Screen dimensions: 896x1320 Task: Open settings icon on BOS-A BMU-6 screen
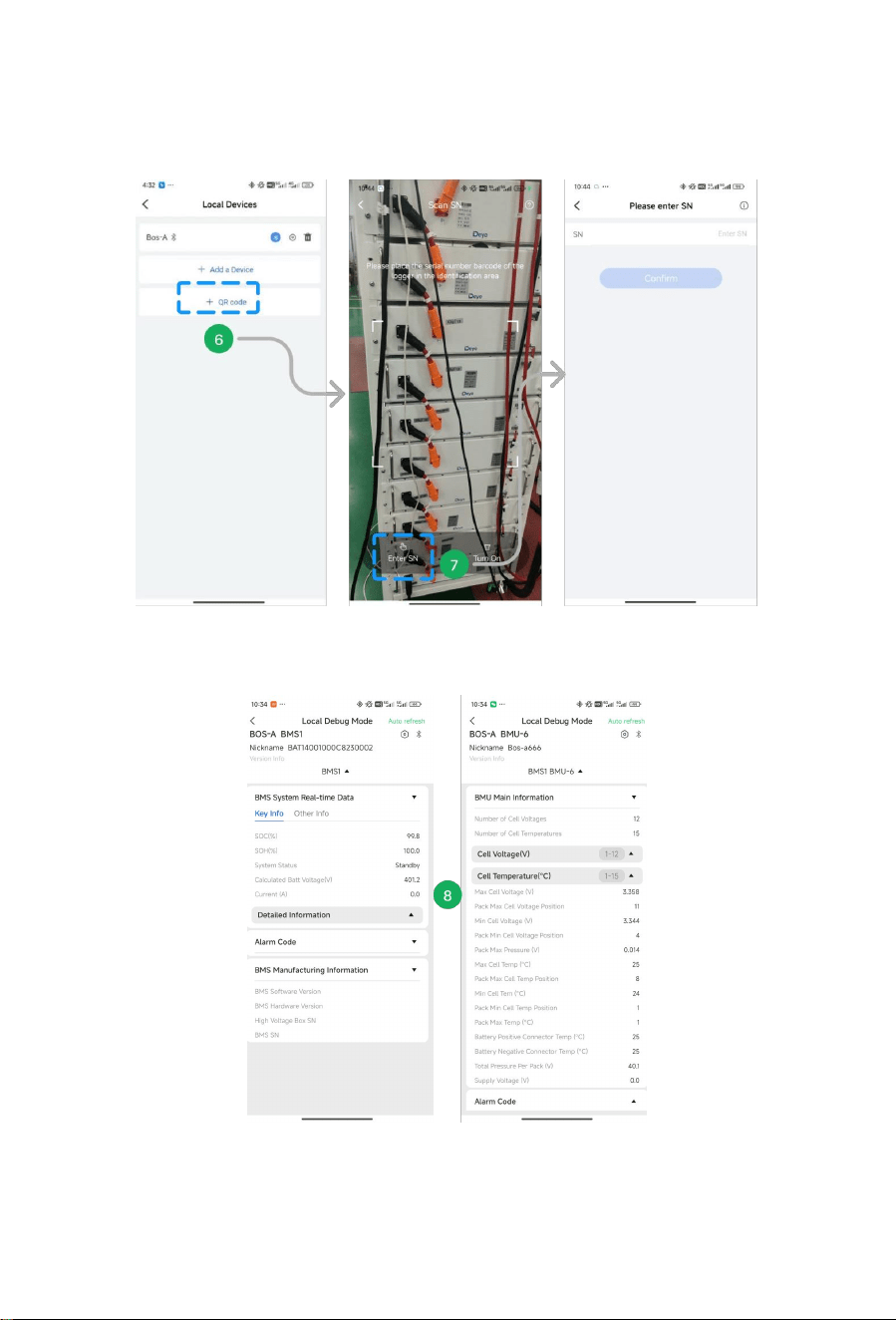coord(624,734)
